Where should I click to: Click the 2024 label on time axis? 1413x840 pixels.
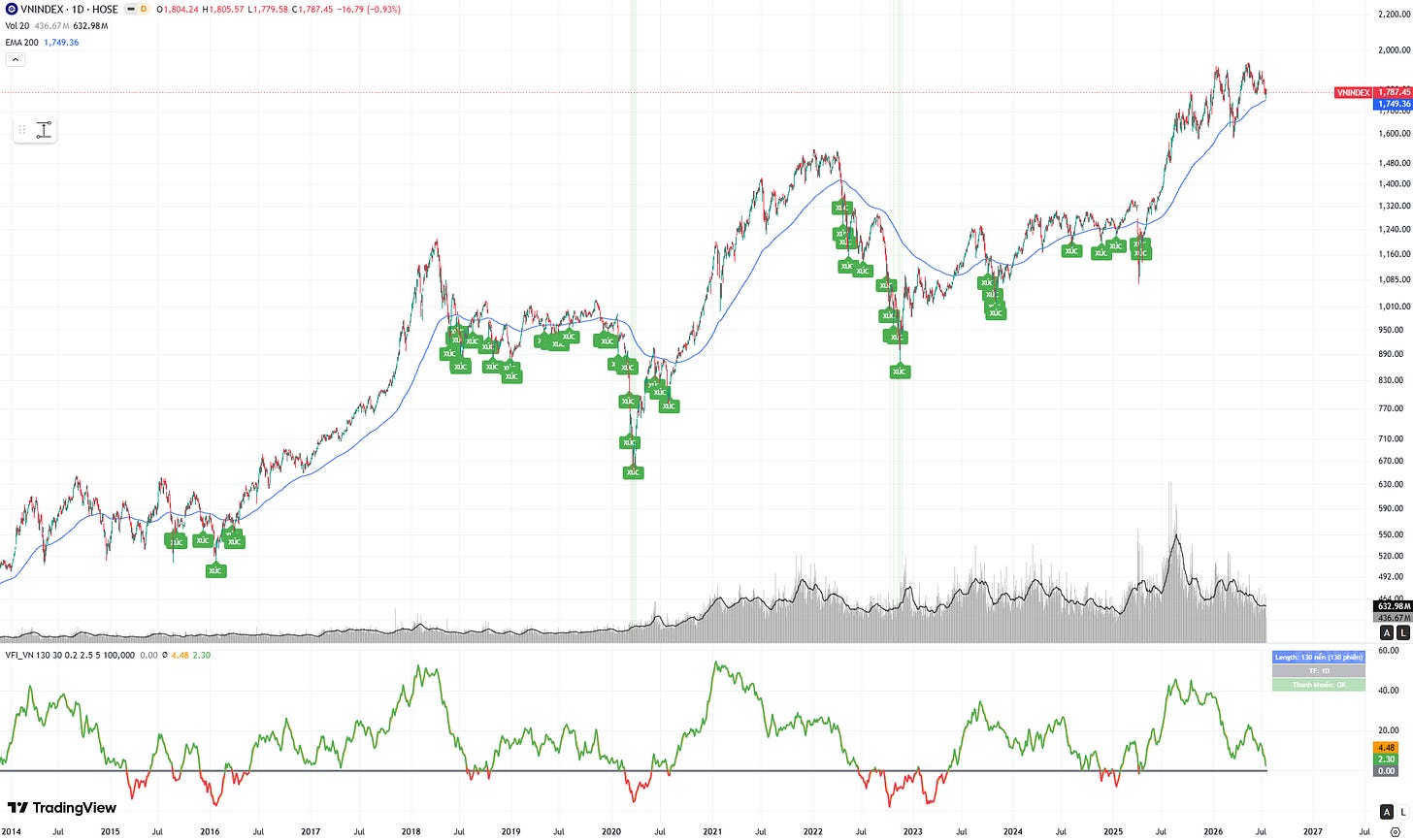coord(1013,831)
